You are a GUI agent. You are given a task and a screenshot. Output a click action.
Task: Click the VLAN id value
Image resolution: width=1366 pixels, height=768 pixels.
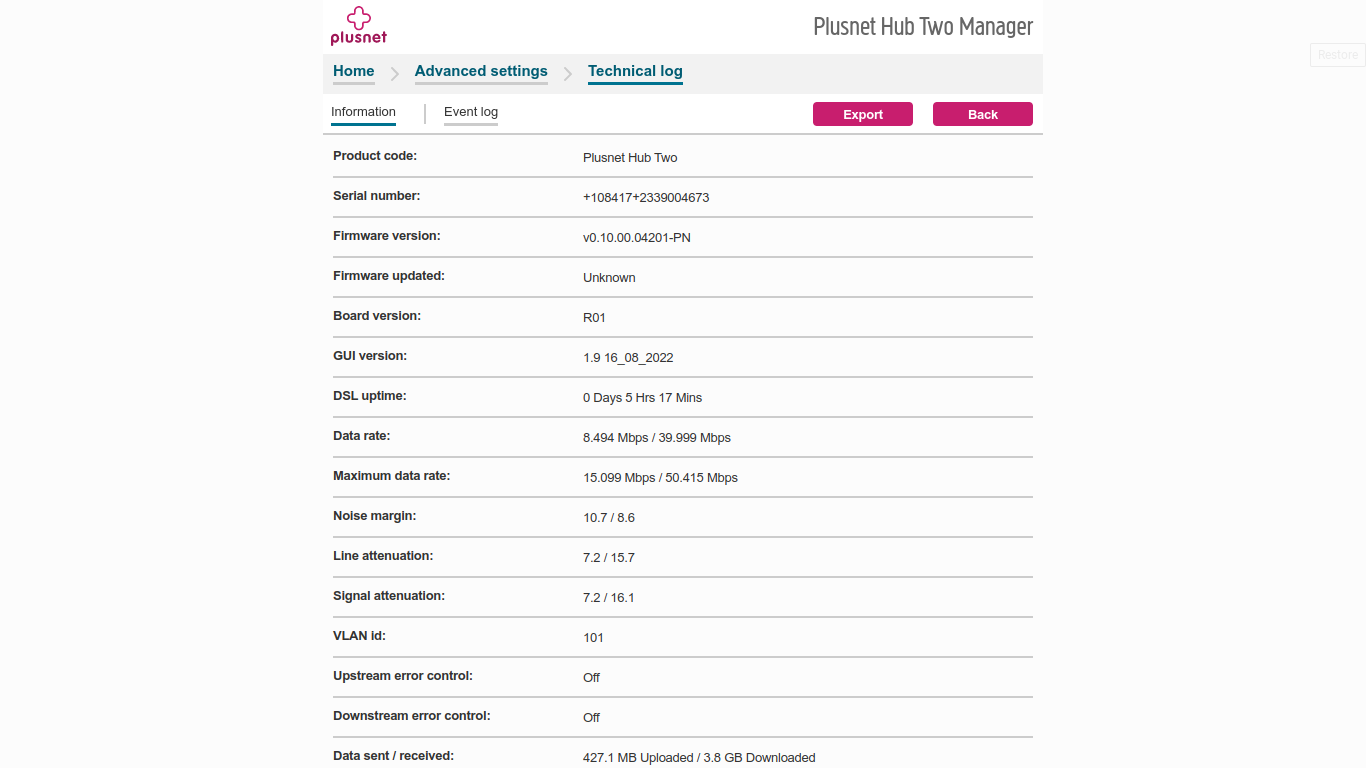592,637
